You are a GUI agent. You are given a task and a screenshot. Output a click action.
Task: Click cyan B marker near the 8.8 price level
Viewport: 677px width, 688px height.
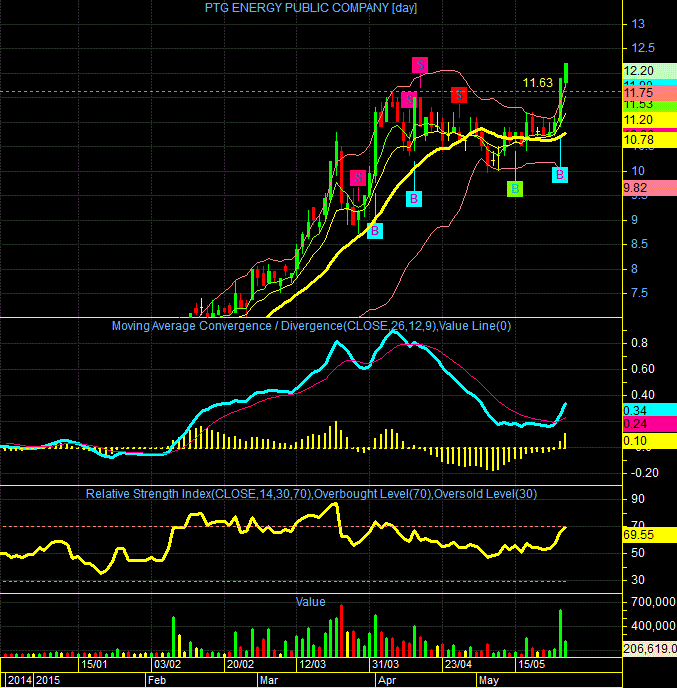tap(375, 231)
